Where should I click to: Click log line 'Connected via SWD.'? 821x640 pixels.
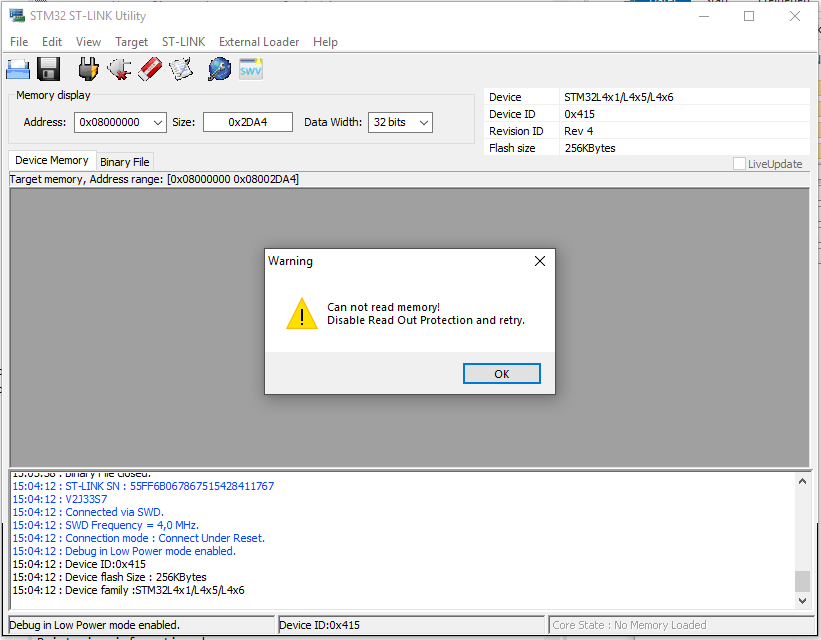pyautogui.click(x=88, y=512)
